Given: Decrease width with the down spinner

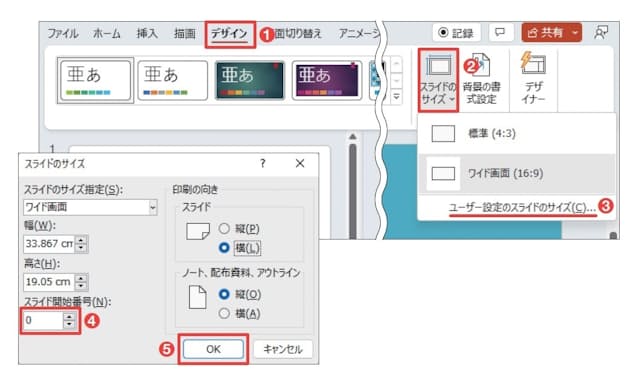Looking at the screenshot, I should 81,248.
